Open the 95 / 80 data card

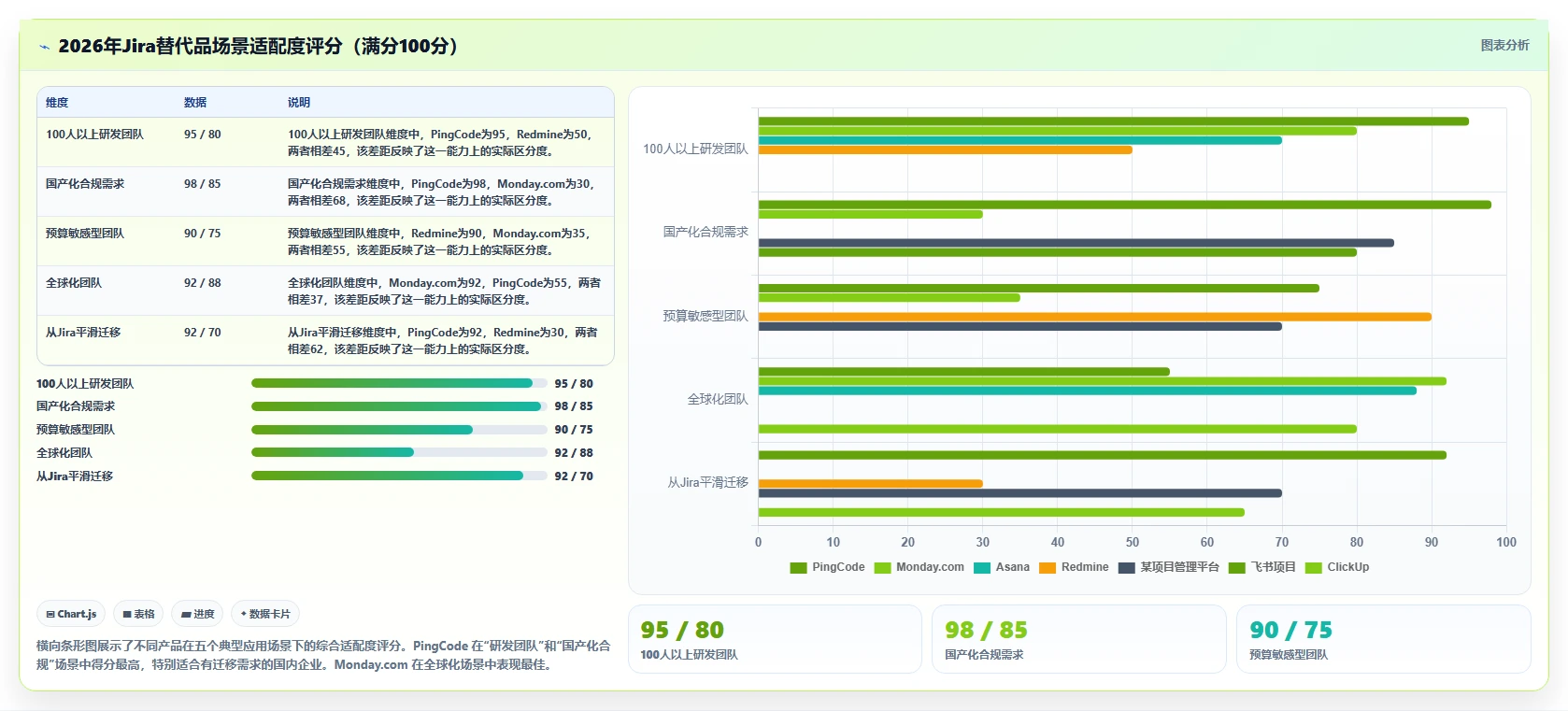click(775, 639)
